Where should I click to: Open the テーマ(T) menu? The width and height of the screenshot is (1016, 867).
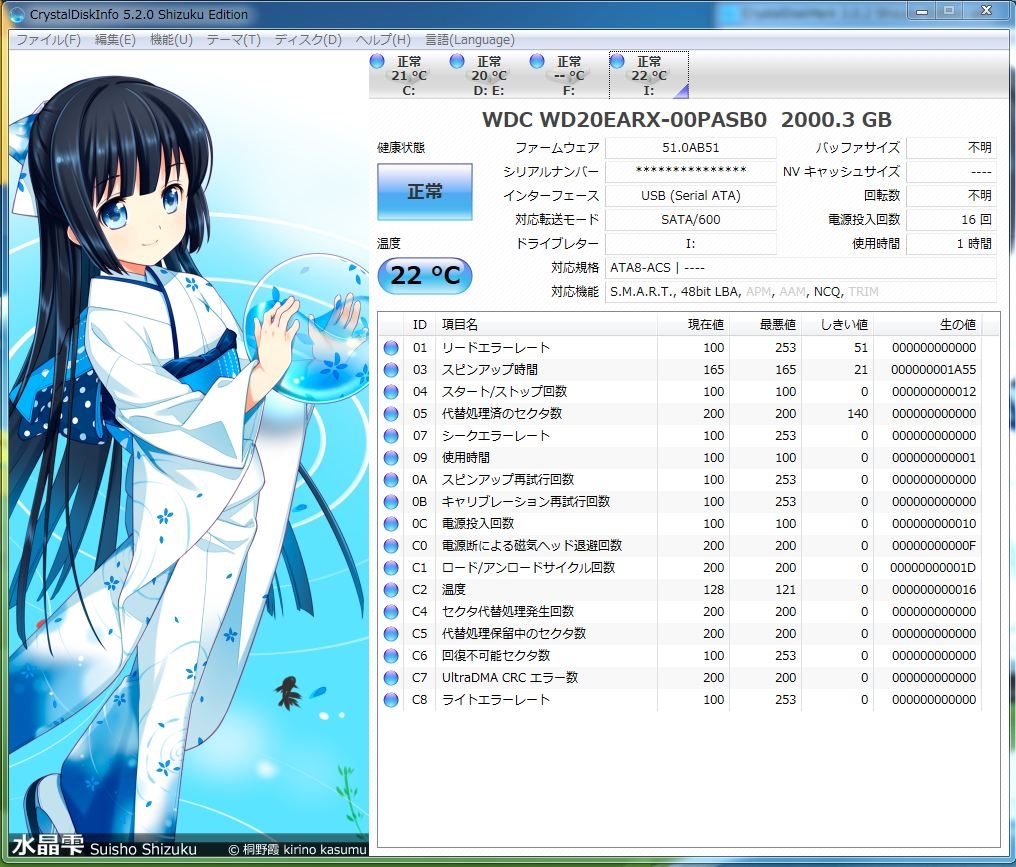[x=233, y=40]
